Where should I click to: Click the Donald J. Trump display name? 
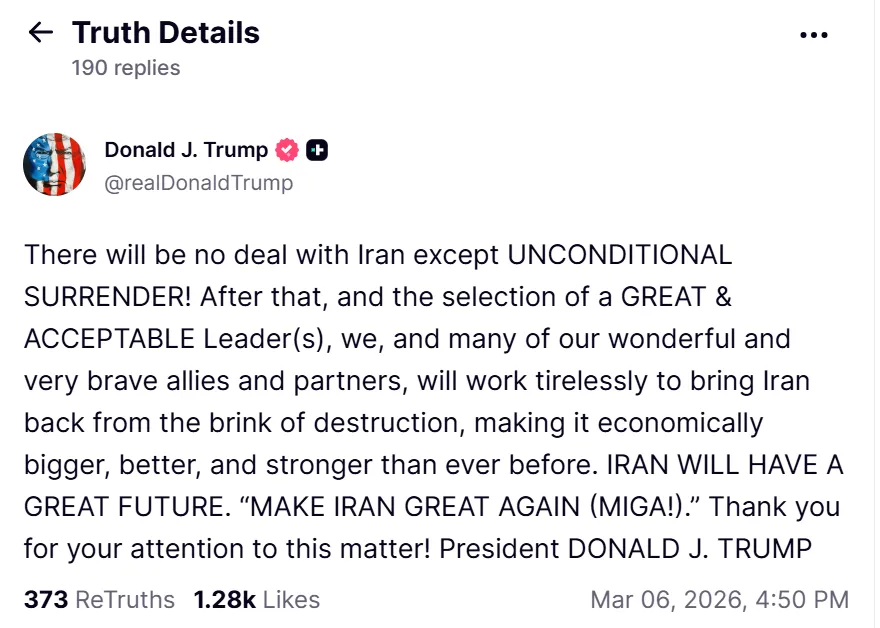point(186,150)
